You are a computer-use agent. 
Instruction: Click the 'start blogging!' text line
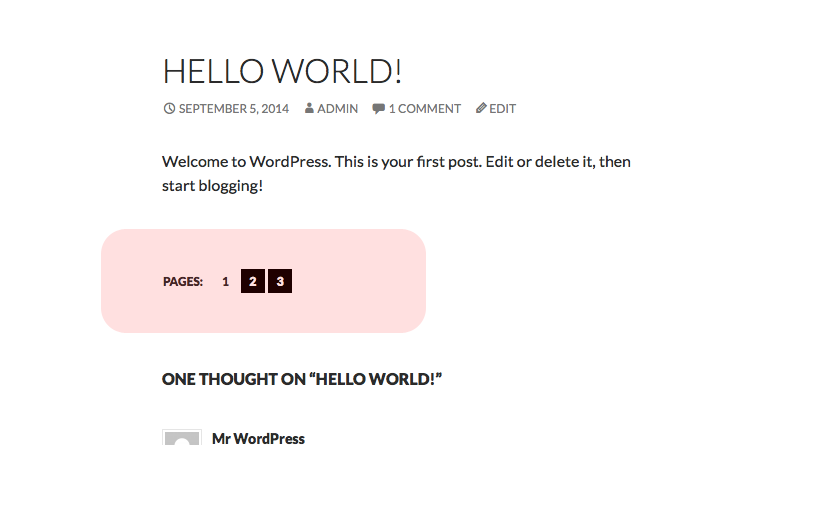coord(212,186)
